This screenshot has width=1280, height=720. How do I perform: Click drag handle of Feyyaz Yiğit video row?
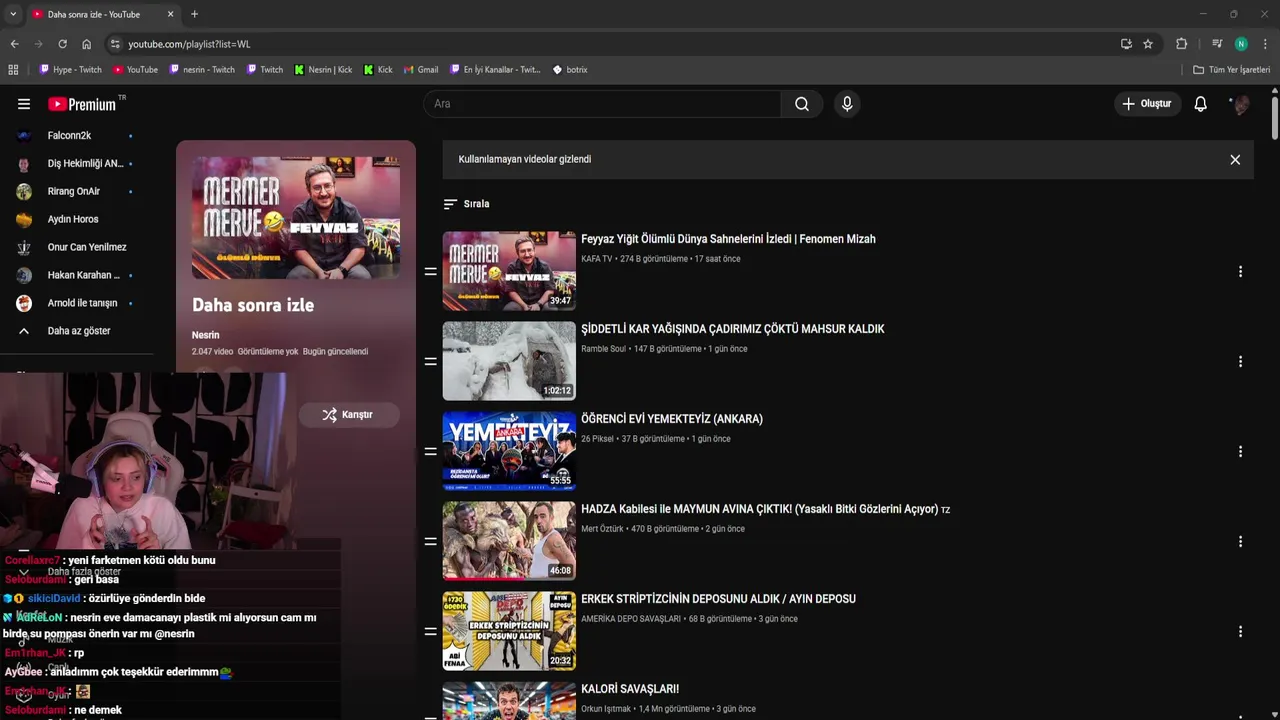point(431,272)
